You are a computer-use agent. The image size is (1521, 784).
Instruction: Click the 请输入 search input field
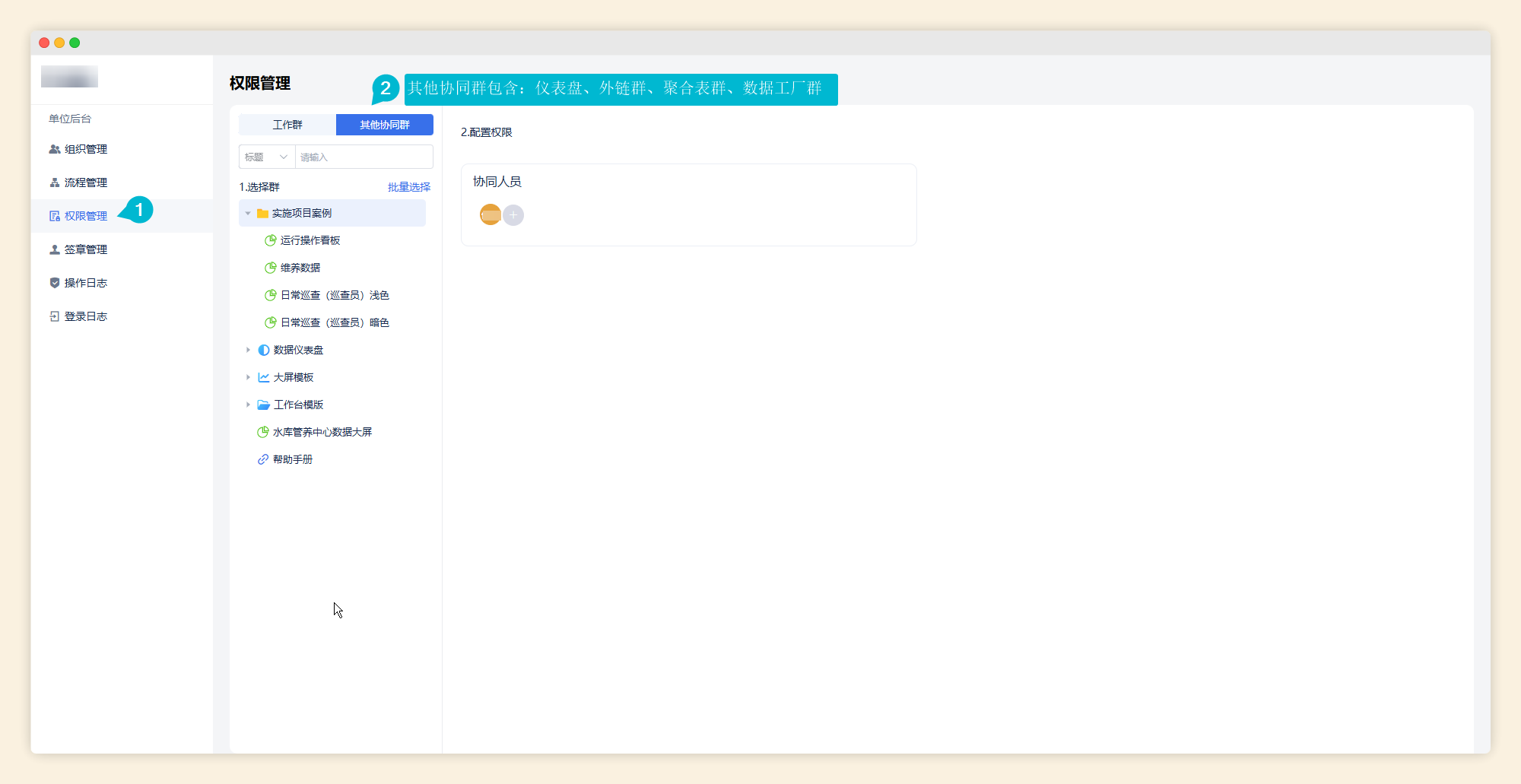pos(364,157)
